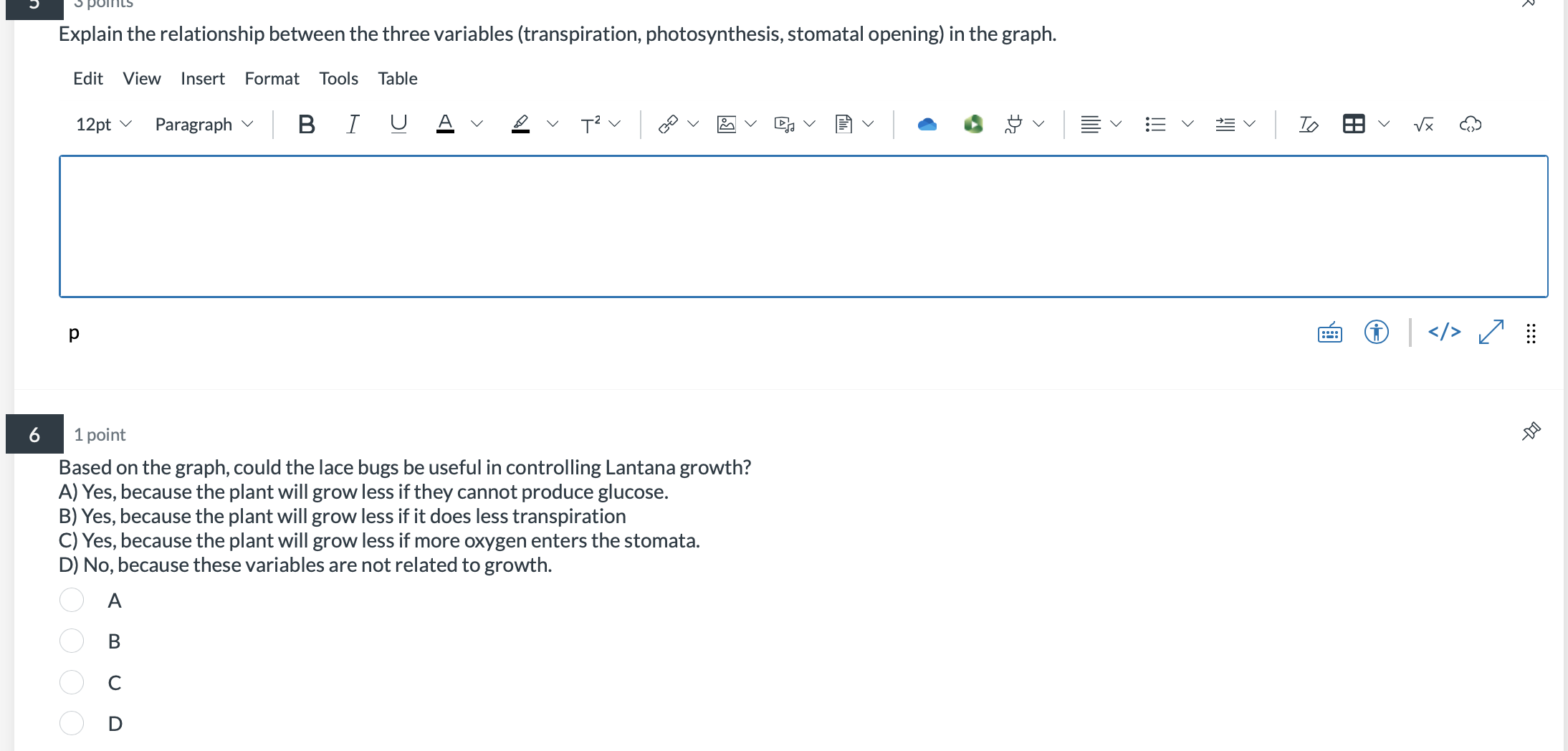
Task: Click the document insert icon
Action: click(x=844, y=125)
